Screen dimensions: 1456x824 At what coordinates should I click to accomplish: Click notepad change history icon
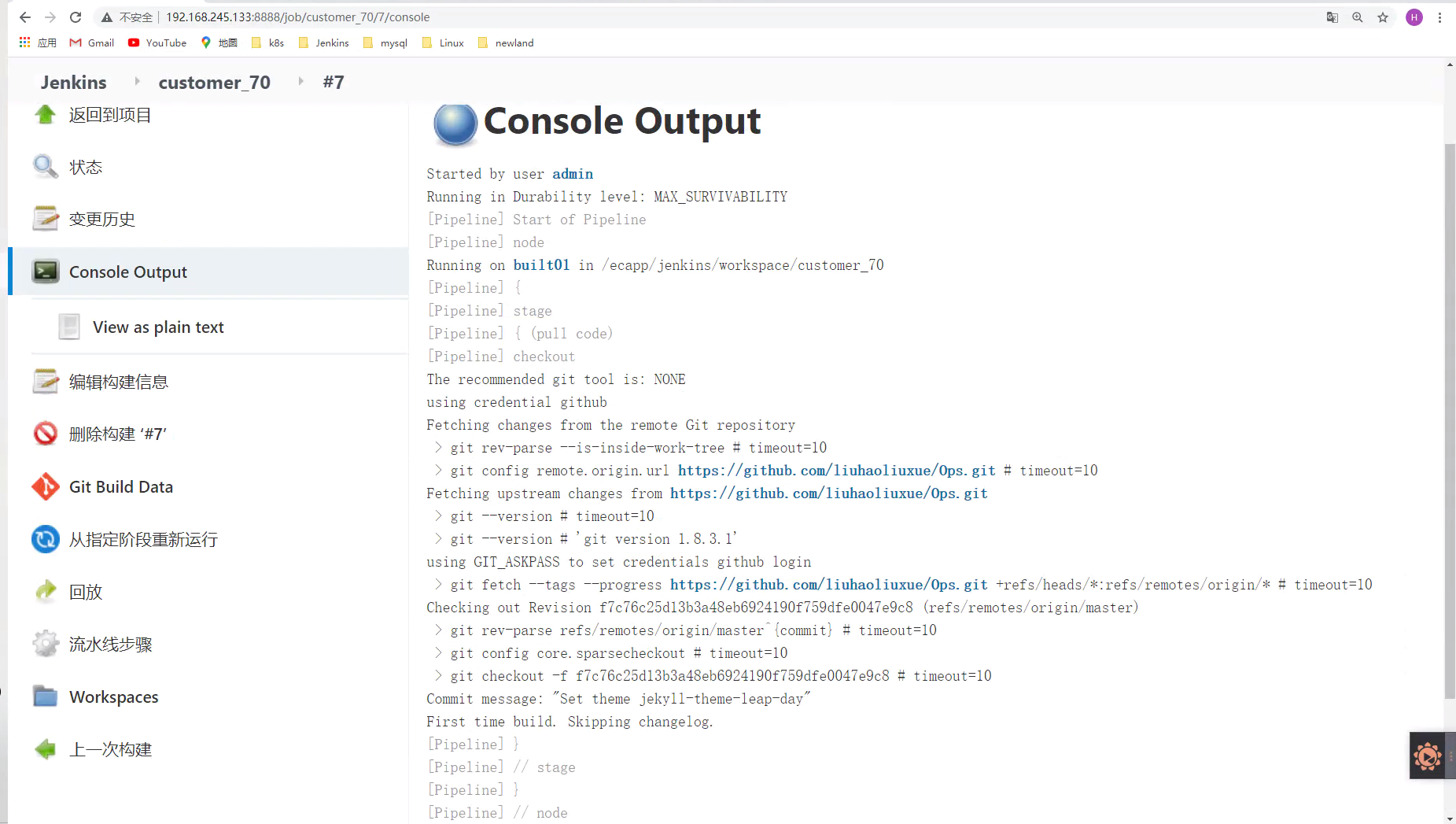(45, 219)
